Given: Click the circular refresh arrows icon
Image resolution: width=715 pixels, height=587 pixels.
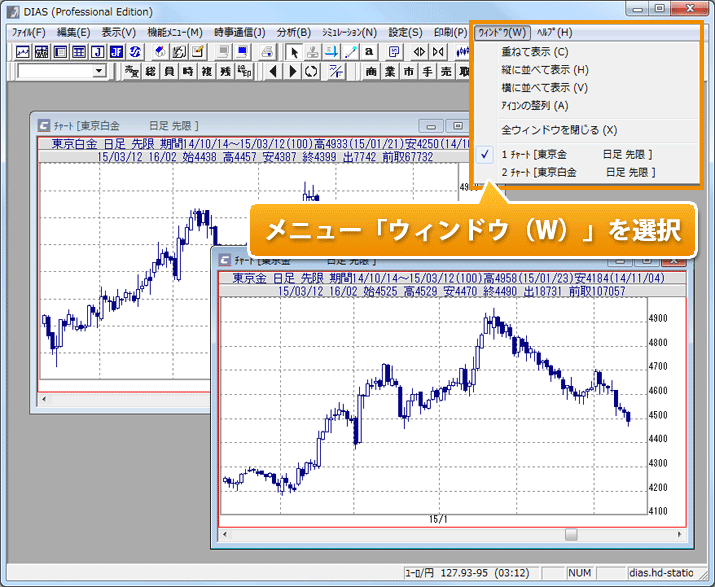Looking at the screenshot, I should point(311,71).
